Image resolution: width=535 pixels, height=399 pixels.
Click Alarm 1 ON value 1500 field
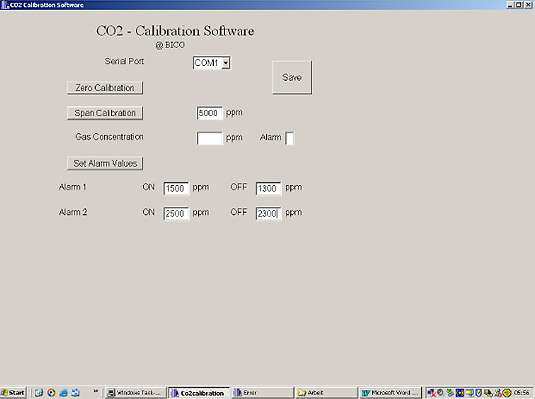176,188
